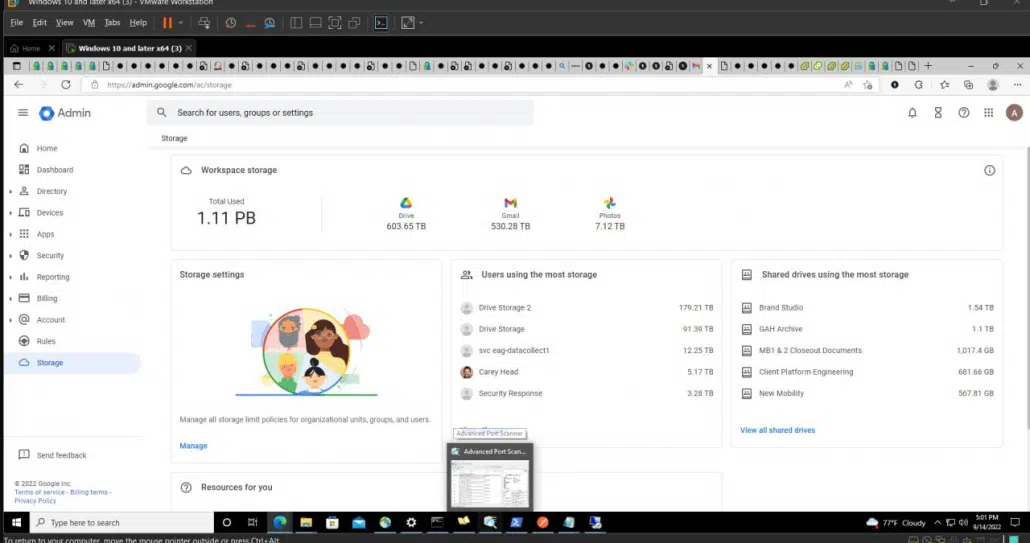The image size is (1030, 543).
Task: Open tasks hourglass icon in Admin console
Action: point(938,113)
